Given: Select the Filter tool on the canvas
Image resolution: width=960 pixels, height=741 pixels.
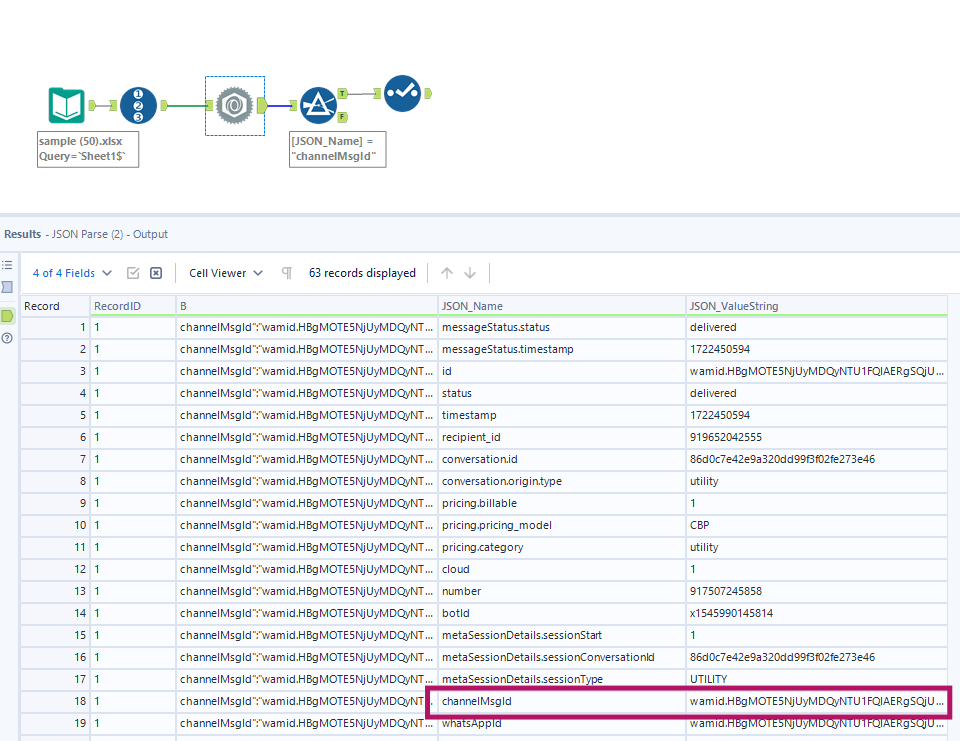Looking at the screenshot, I should click(319, 104).
